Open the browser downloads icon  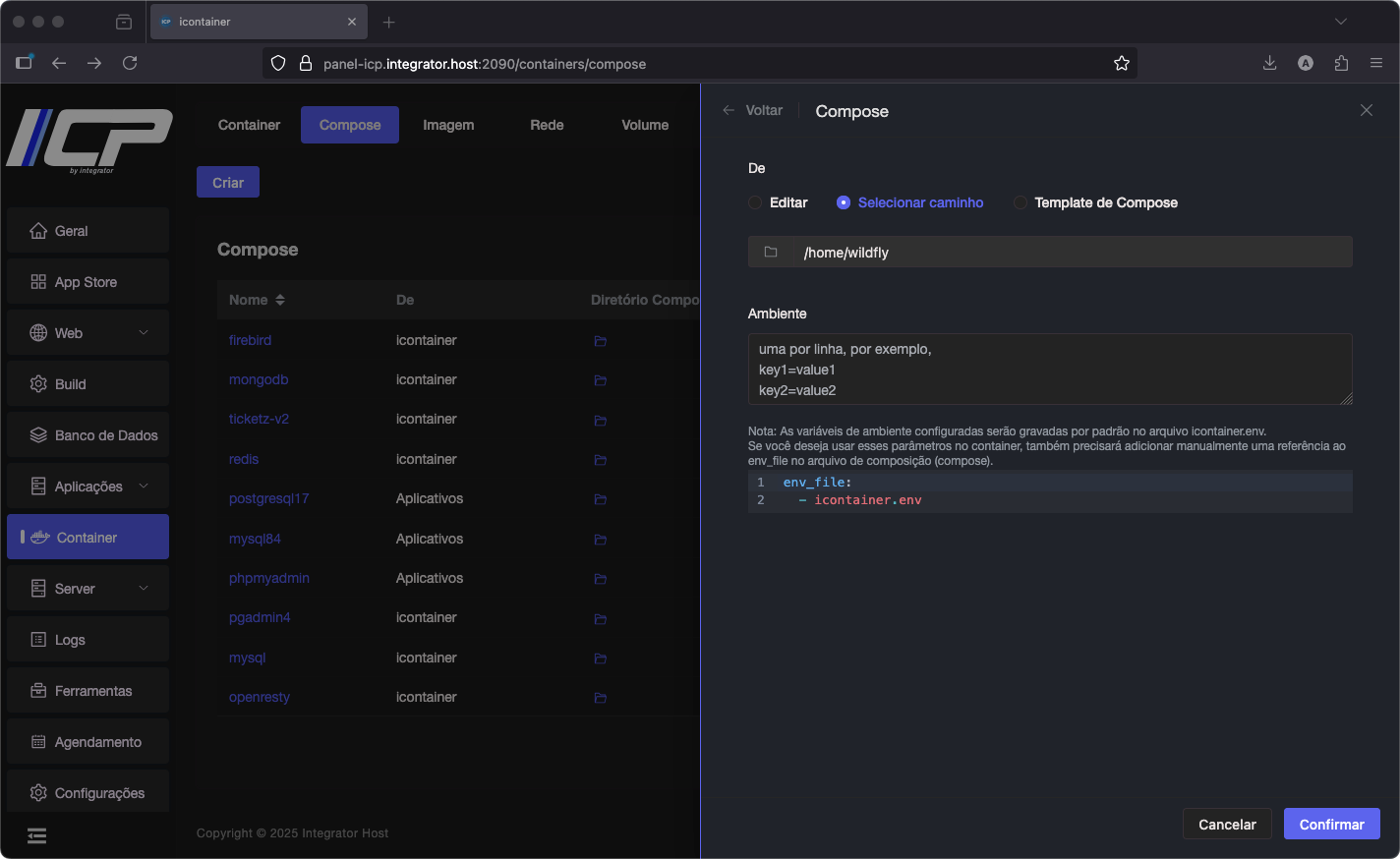1269,64
